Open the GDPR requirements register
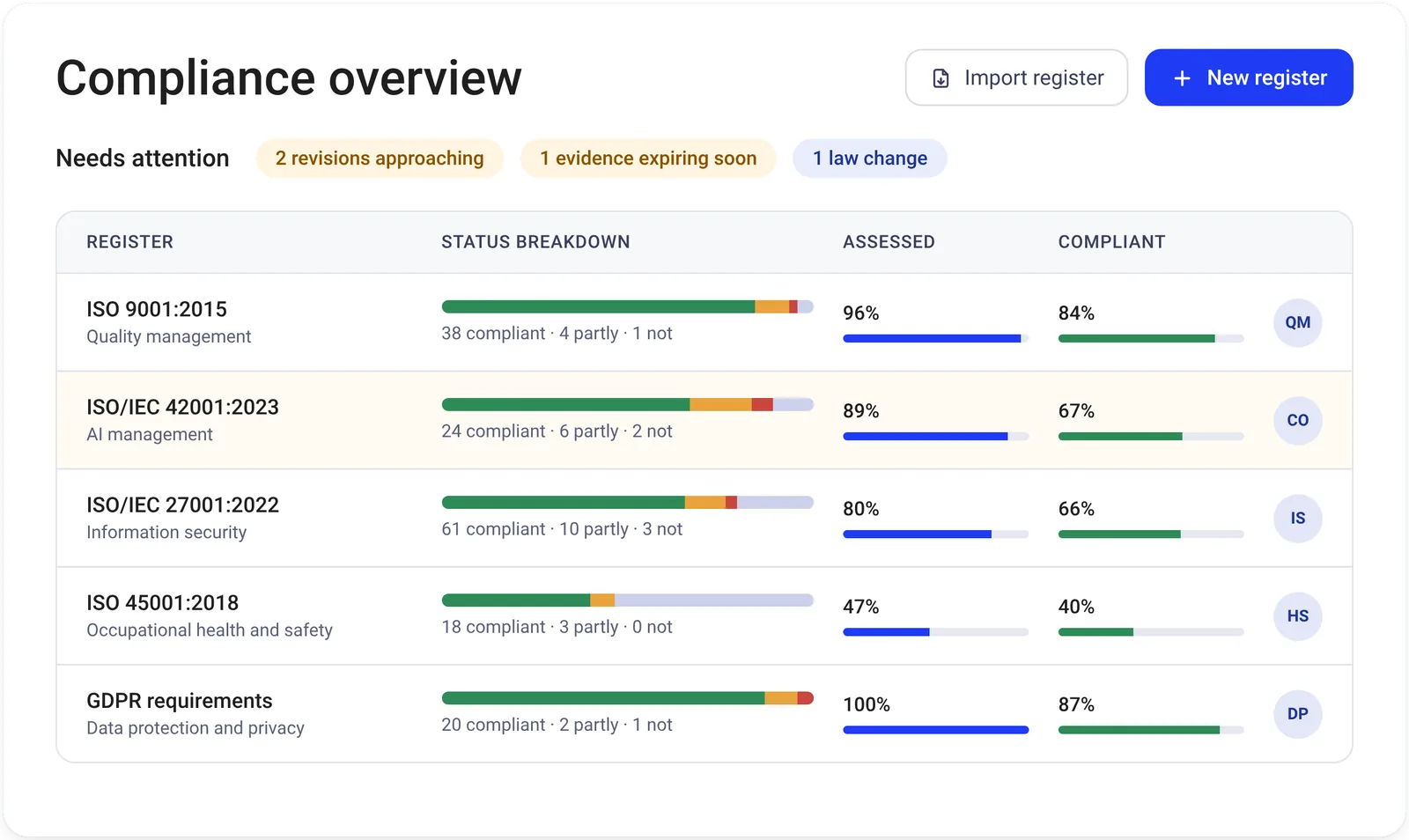Screen dimensions: 1409x840 coord(704,713)
